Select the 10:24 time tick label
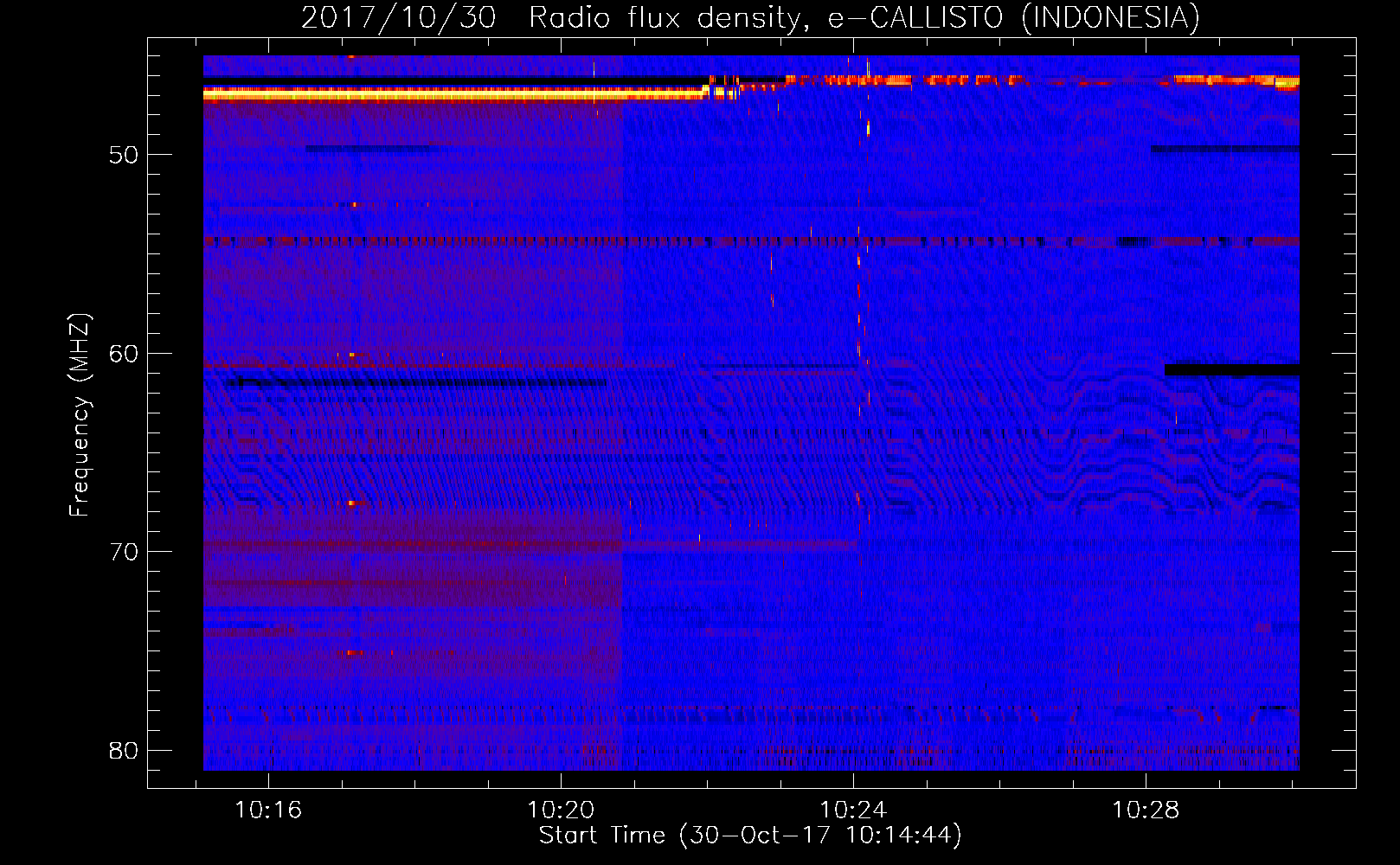The width and height of the screenshot is (1400, 865). (853, 811)
